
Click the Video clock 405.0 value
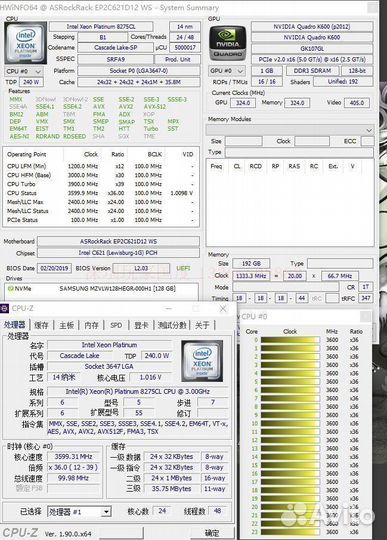tap(357, 103)
